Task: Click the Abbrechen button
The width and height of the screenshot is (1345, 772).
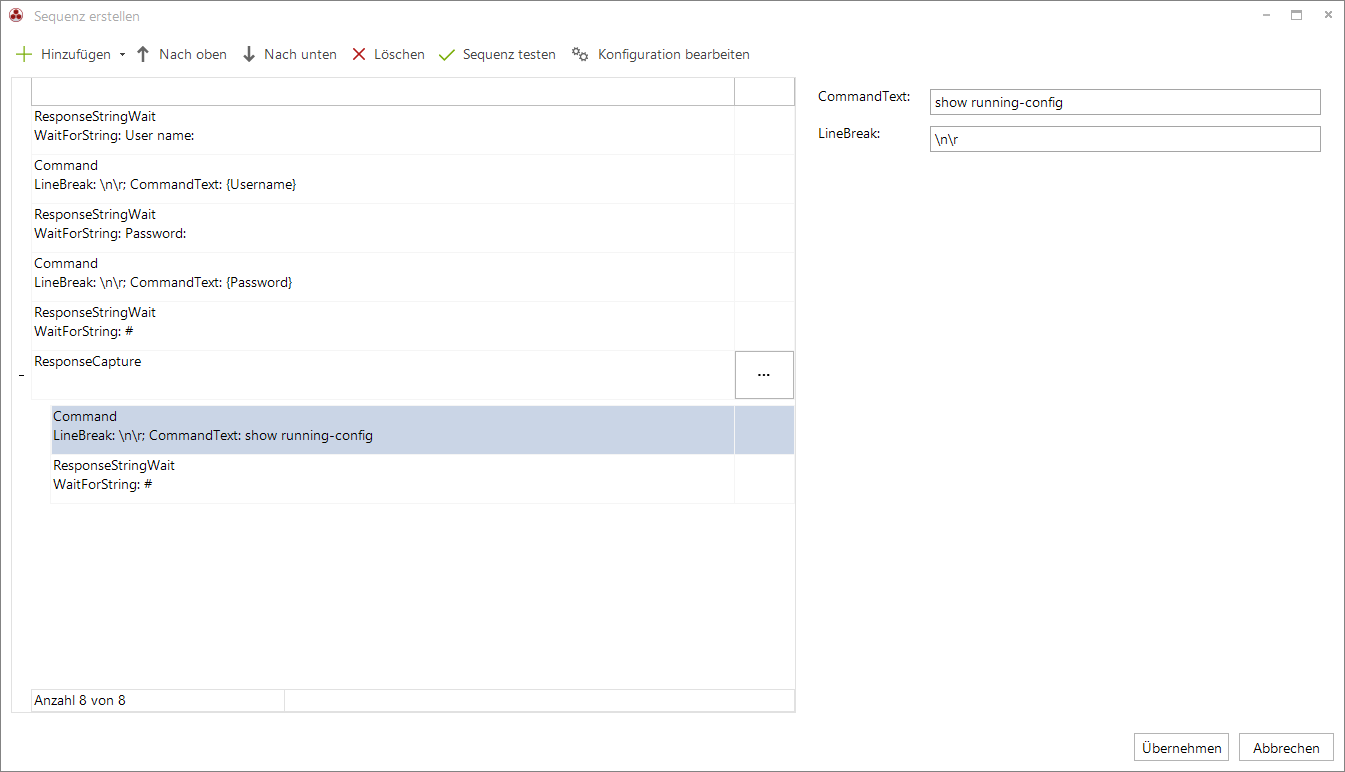Action: click(x=1286, y=748)
